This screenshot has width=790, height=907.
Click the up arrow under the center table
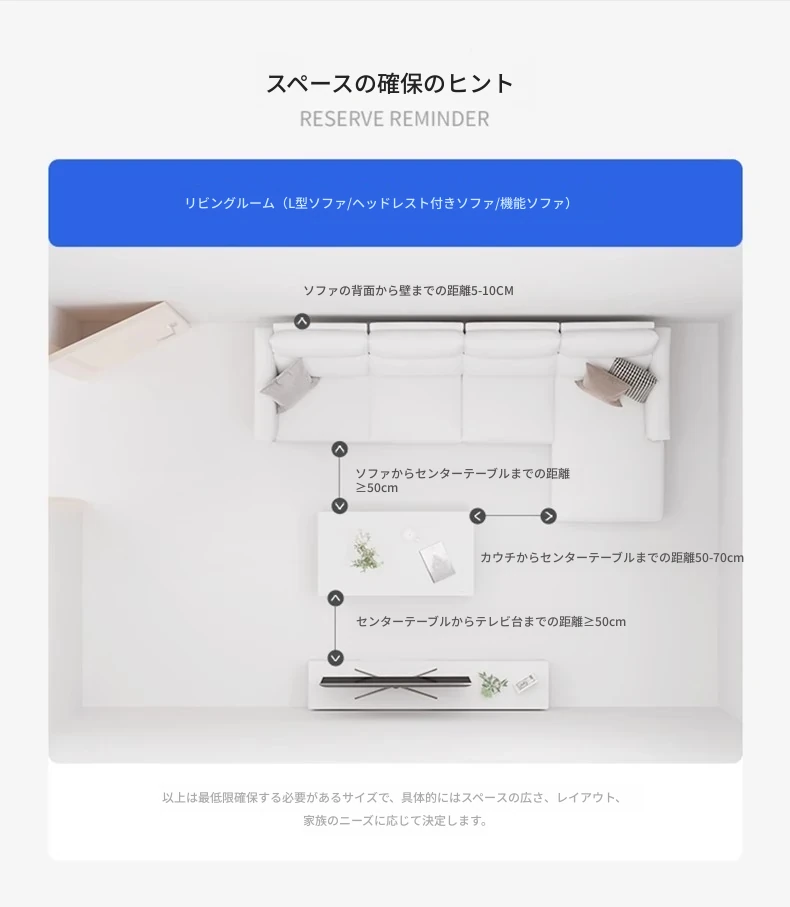point(335,598)
